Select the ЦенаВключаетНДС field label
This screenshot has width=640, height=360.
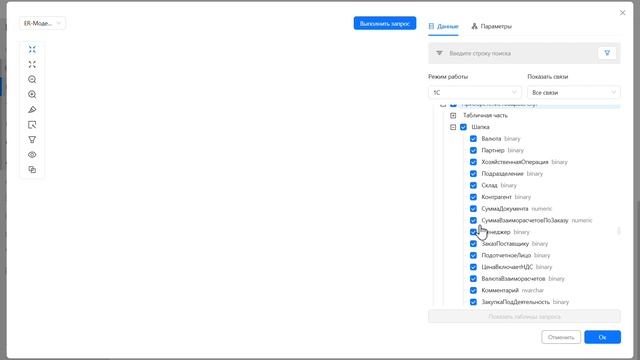[x=507, y=267]
